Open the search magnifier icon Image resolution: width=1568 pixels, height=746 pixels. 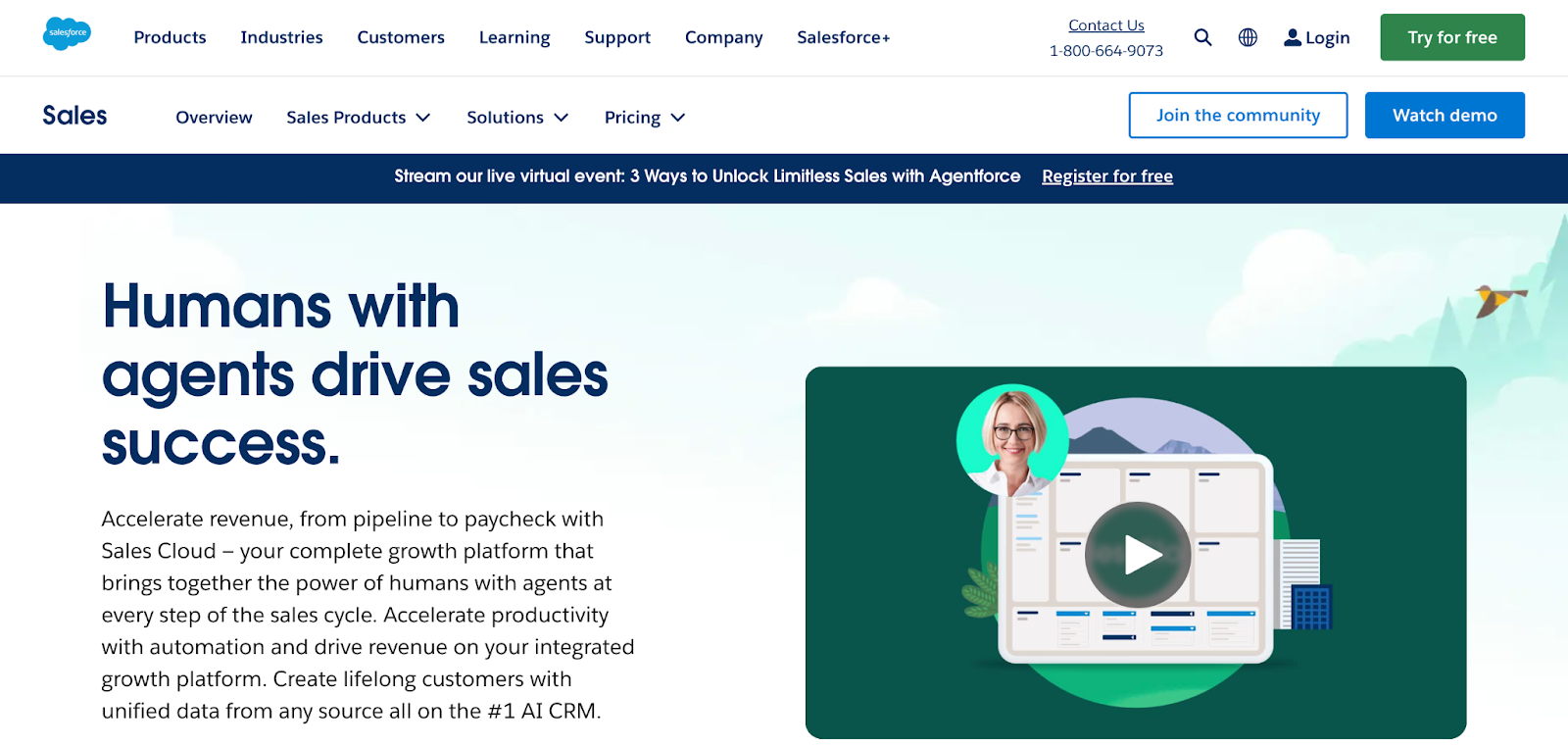[1202, 37]
